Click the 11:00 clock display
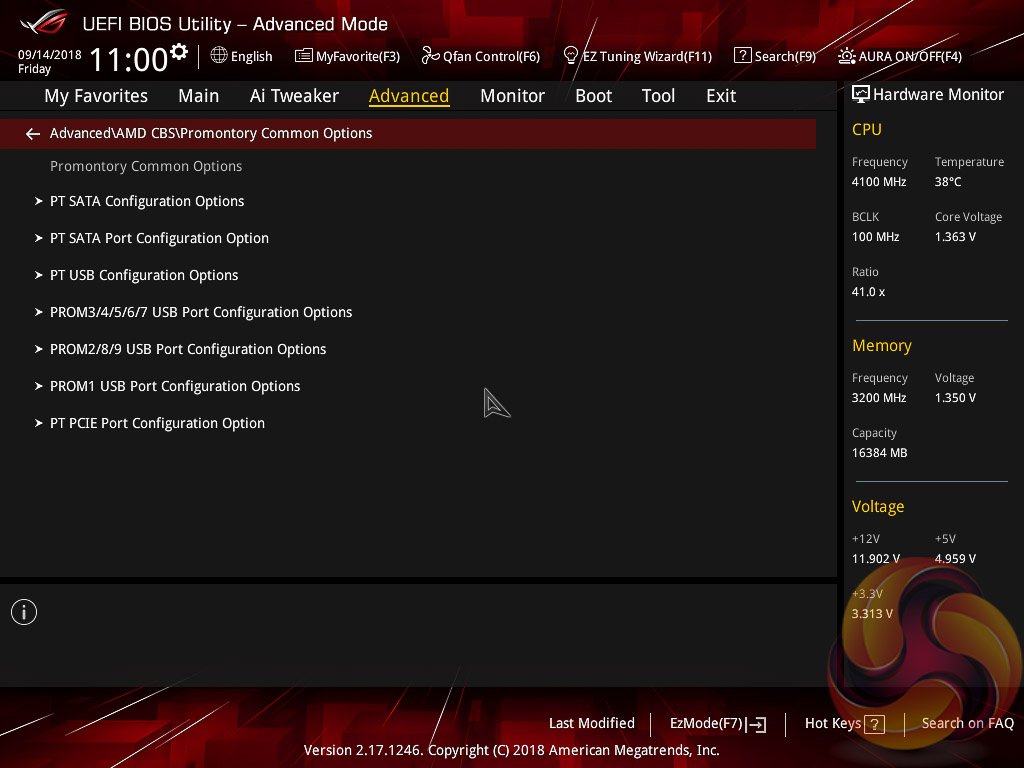Image resolution: width=1024 pixels, height=768 pixels. click(129, 59)
